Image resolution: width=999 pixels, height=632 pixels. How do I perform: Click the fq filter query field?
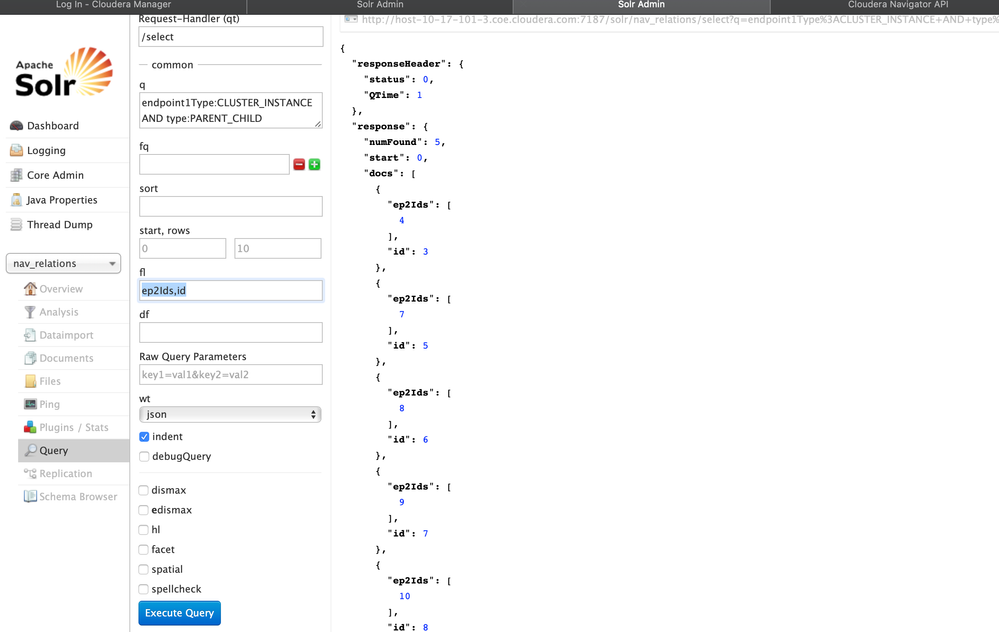[x=214, y=164]
